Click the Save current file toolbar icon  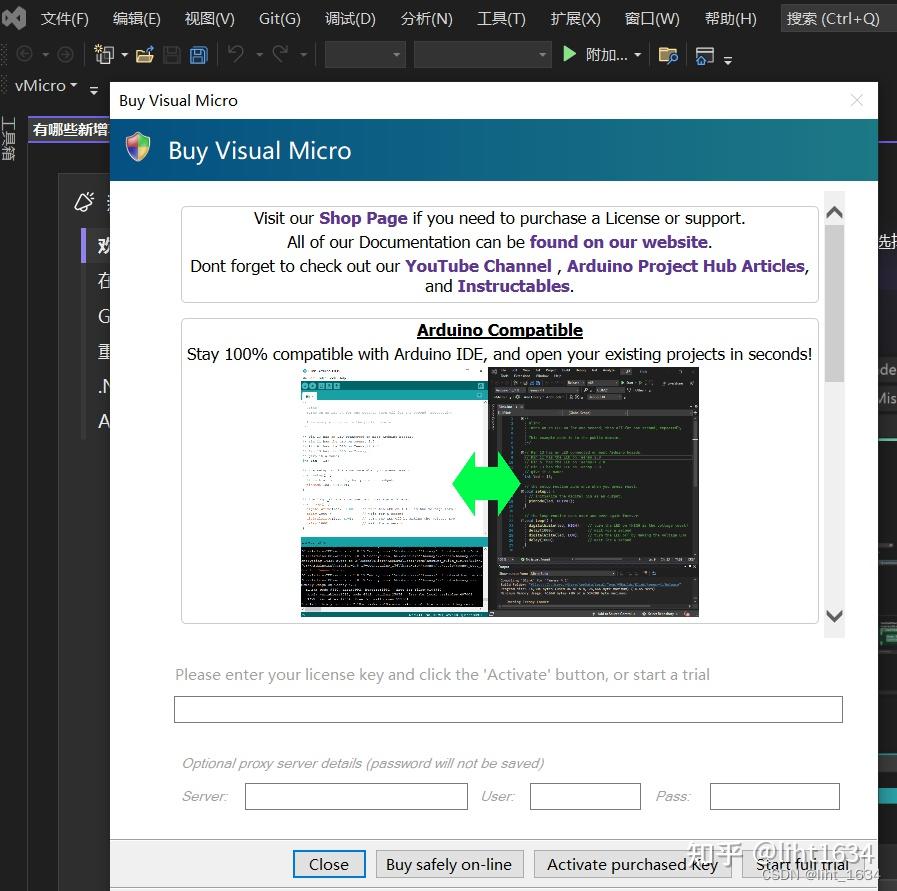171,55
